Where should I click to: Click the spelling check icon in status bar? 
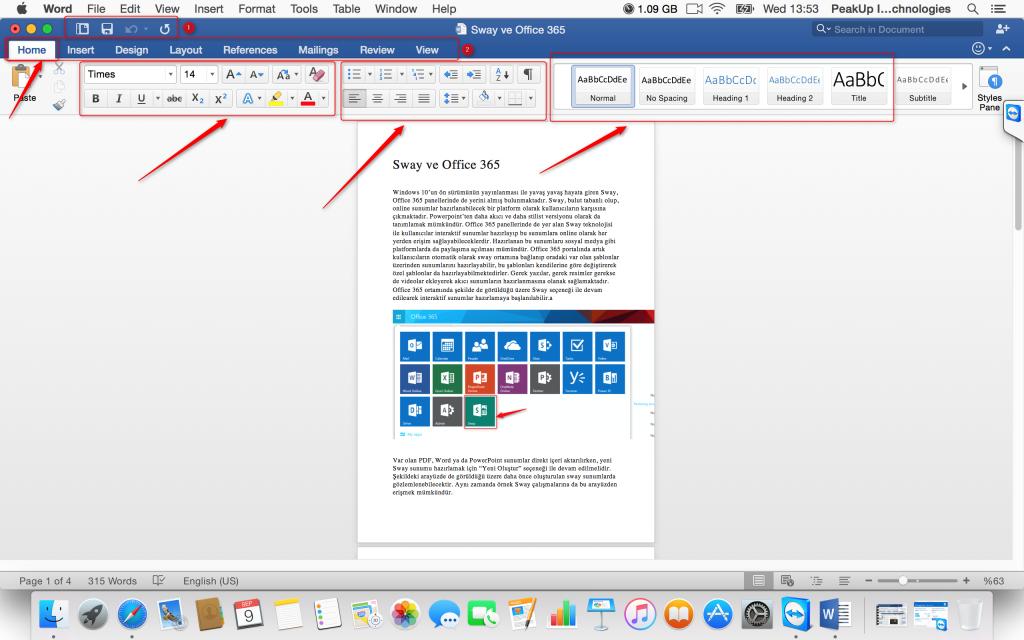tap(159, 581)
